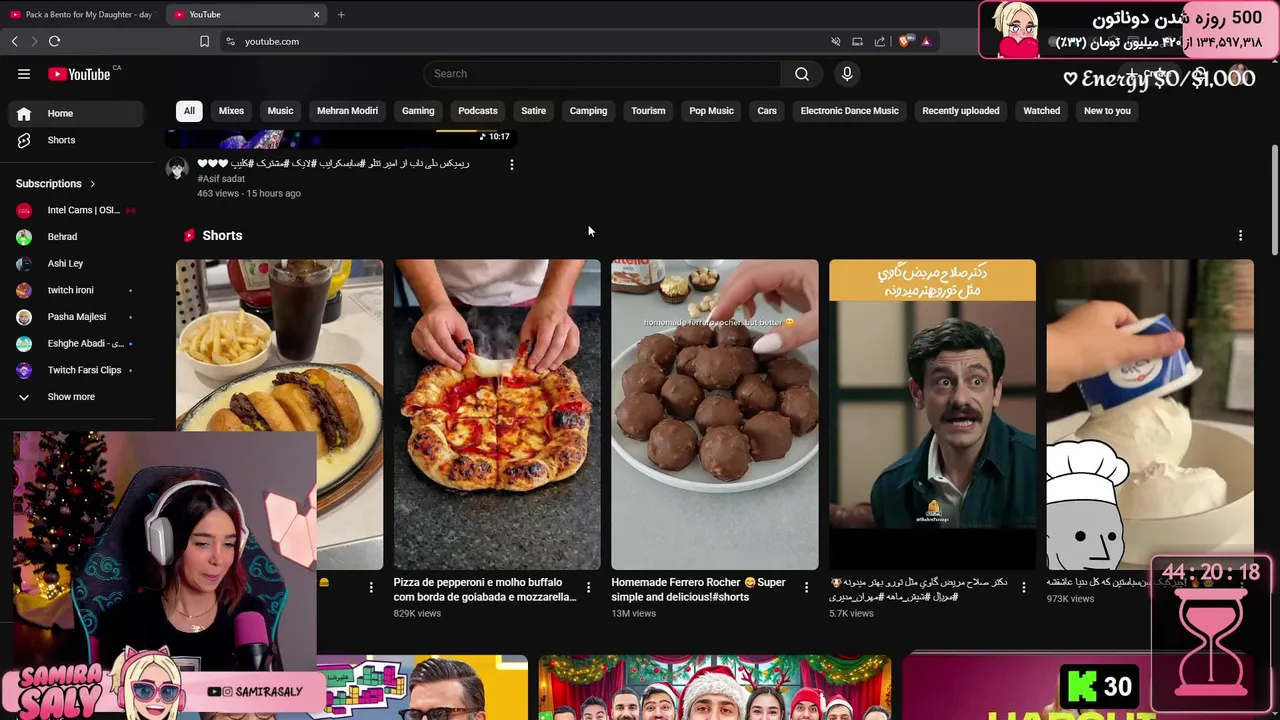Reload the page

(x=54, y=41)
